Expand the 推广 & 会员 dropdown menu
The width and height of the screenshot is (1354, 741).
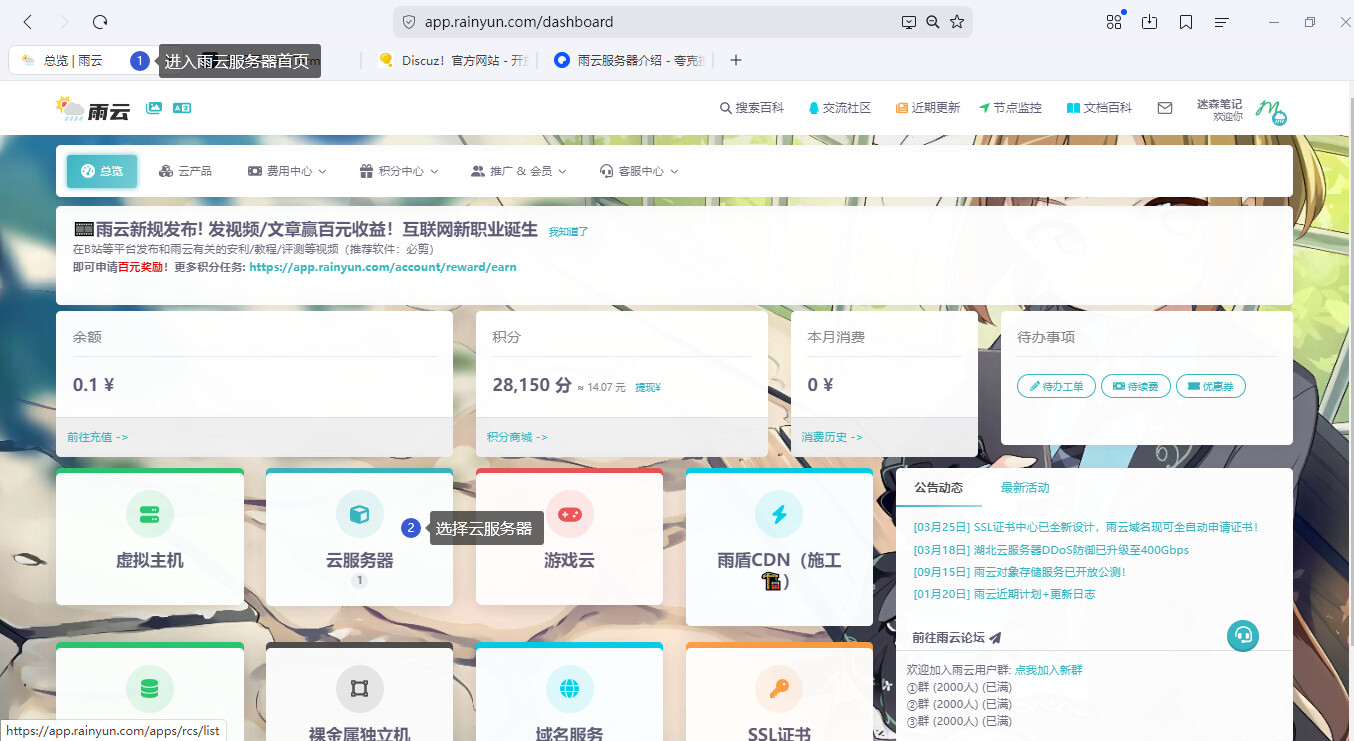518,171
